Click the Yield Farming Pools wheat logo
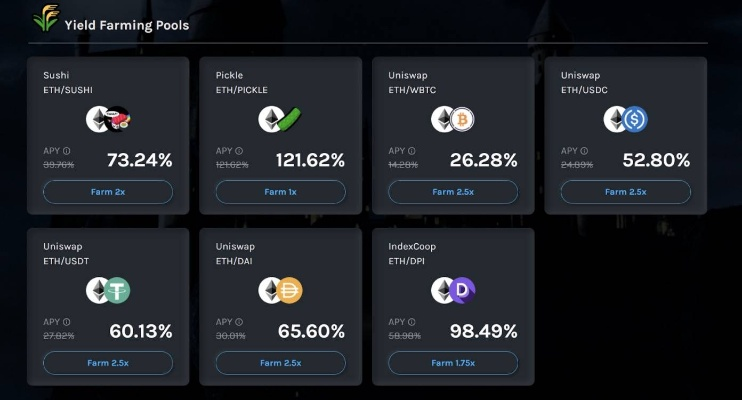The height and width of the screenshot is (400, 742). tap(45, 19)
